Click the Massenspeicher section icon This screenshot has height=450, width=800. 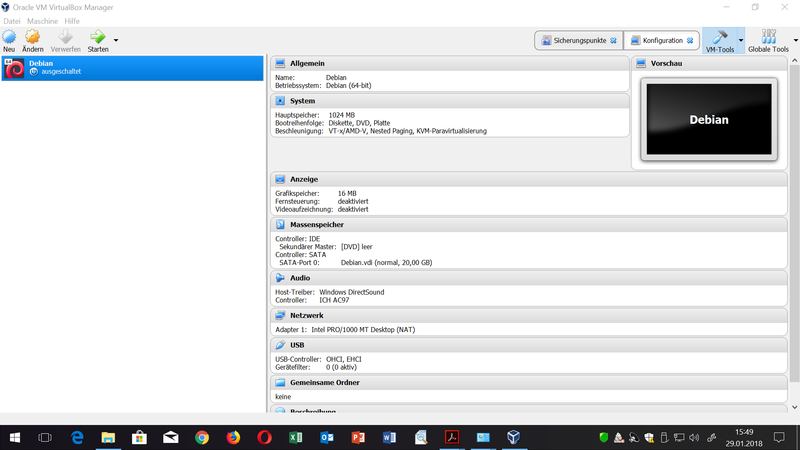click(280, 224)
